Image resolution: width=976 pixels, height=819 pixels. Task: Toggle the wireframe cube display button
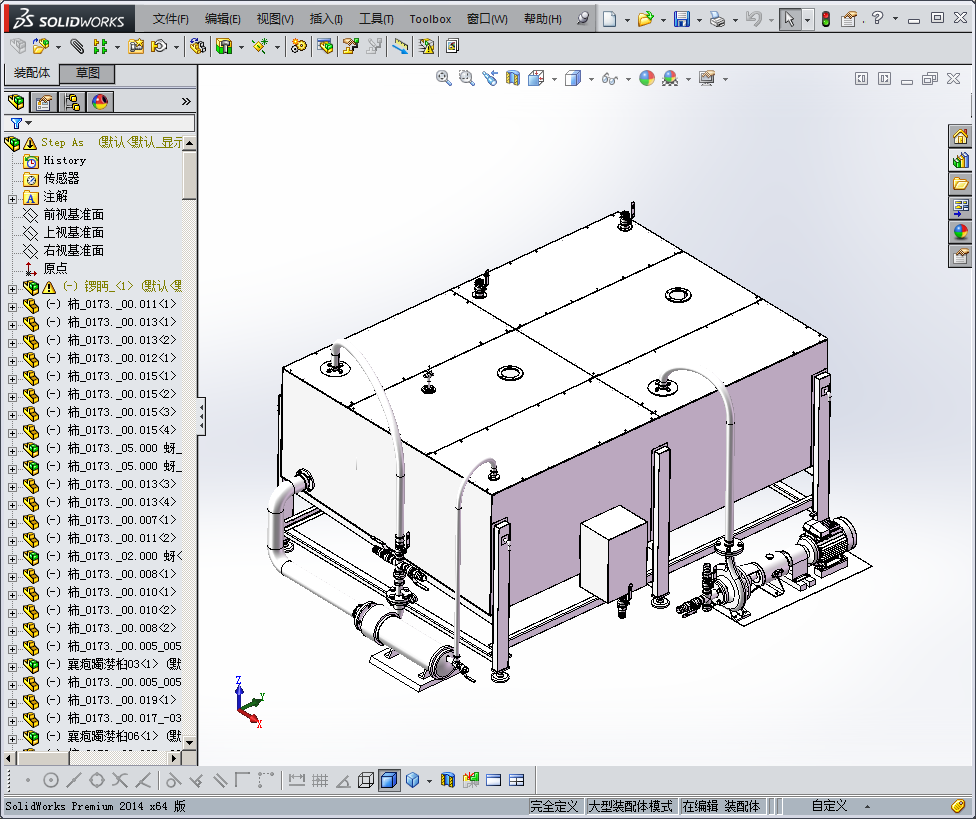(366, 780)
